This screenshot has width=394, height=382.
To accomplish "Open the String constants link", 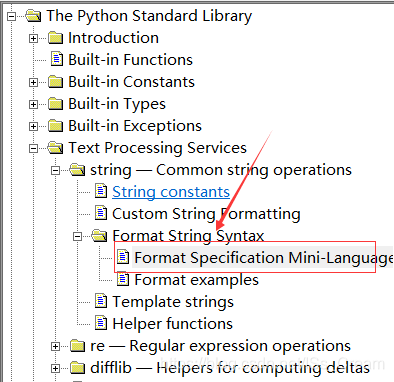I will click(171, 192).
